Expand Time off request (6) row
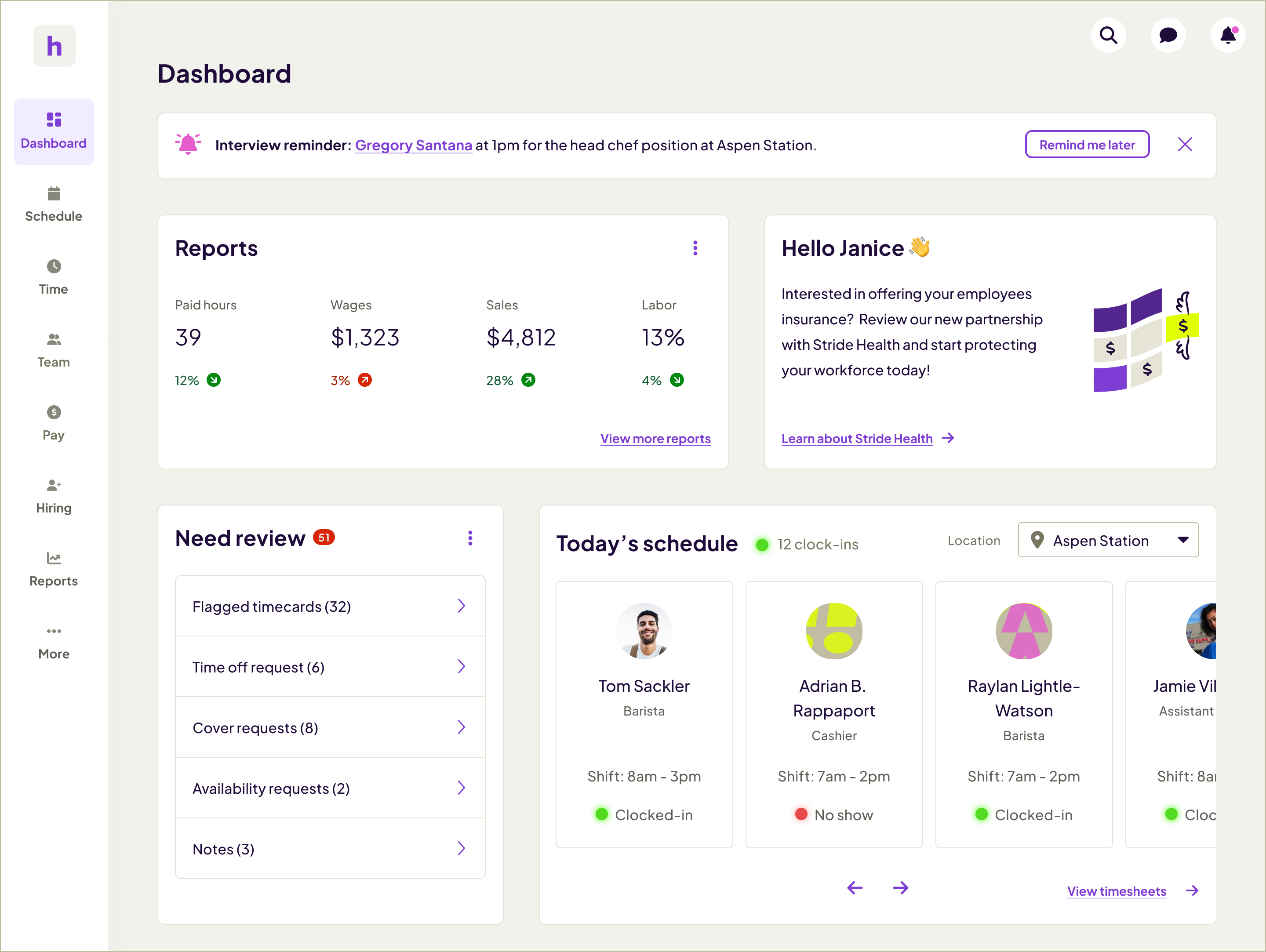The width and height of the screenshot is (1266, 952). pyautogui.click(x=330, y=666)
